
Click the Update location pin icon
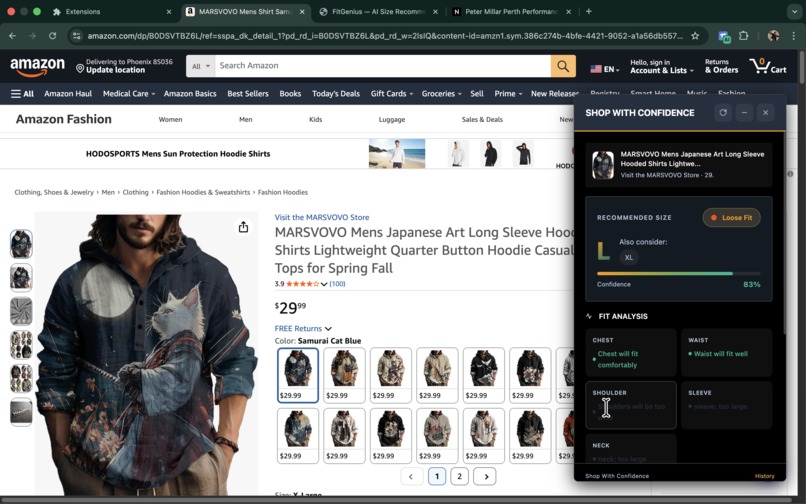80,68
